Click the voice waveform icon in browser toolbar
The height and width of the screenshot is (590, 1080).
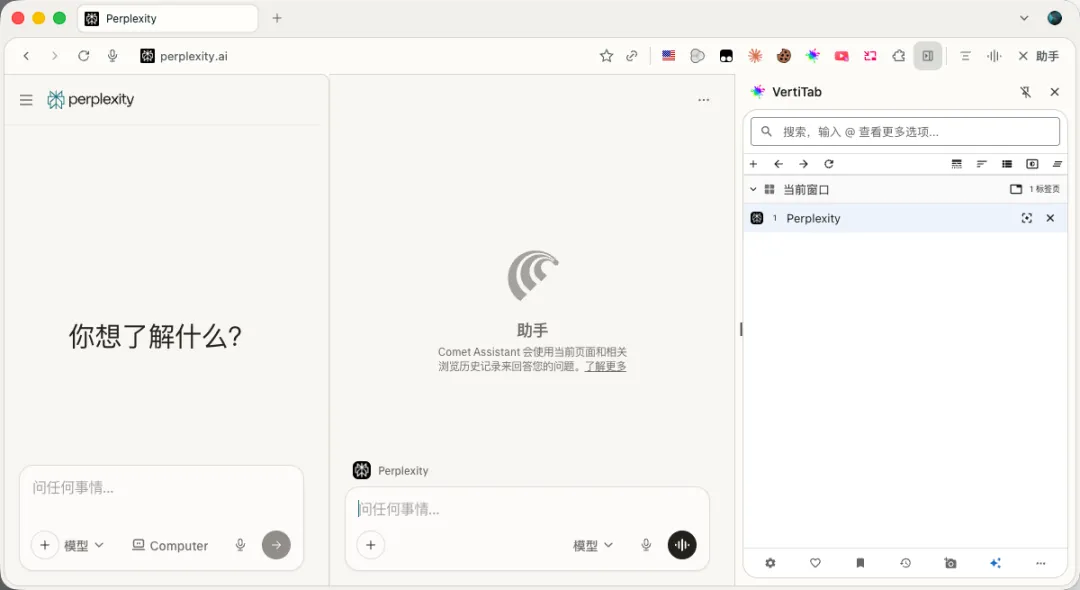[994, 56]
